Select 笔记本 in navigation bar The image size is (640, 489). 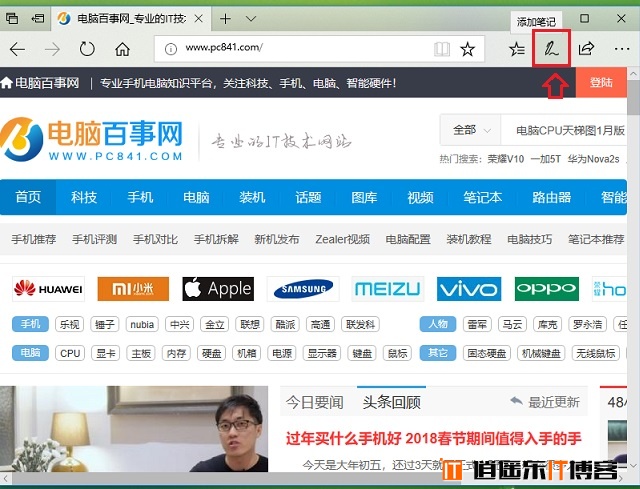(x=482, y=197)
